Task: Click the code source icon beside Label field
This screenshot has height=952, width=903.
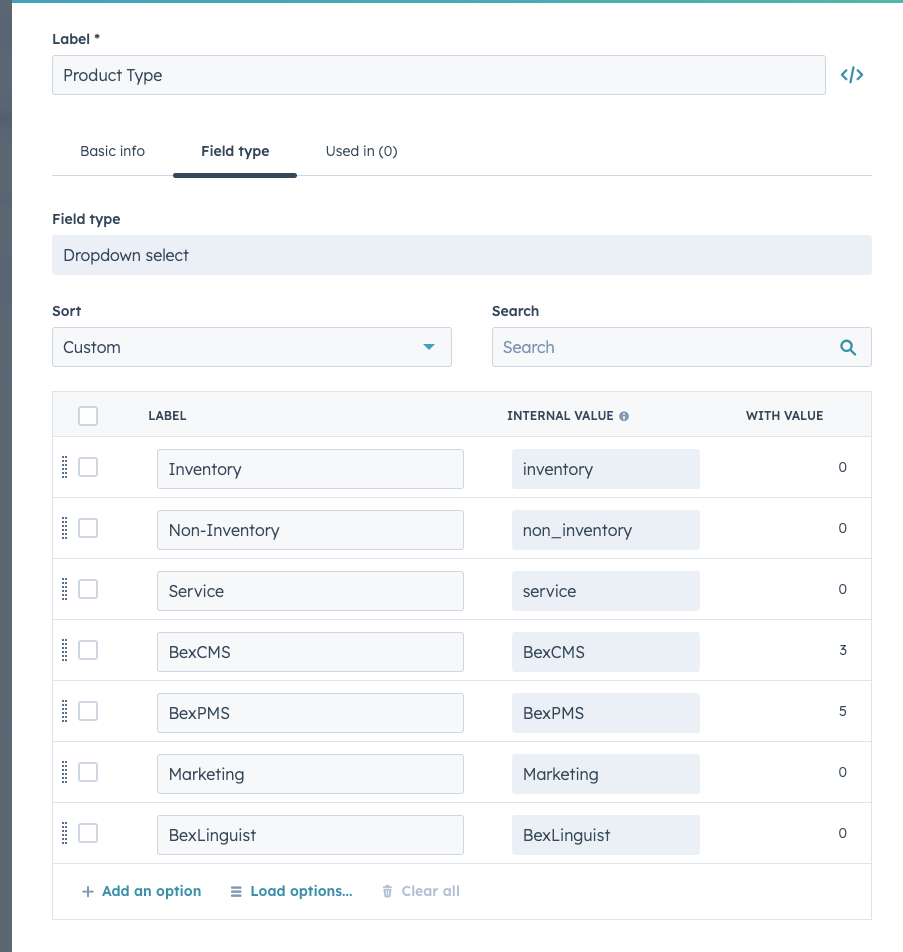Action: (x=852, y=74)
